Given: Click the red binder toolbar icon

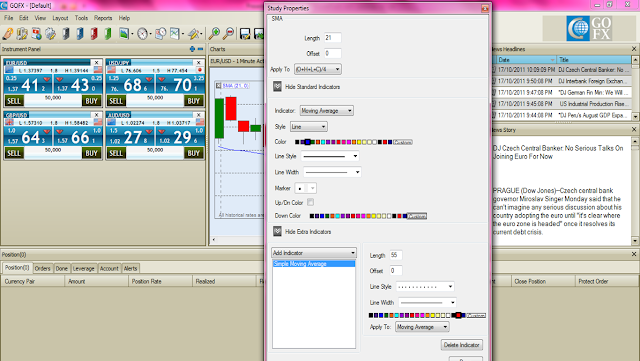Looking at the screenshot, I should [94, 33].
